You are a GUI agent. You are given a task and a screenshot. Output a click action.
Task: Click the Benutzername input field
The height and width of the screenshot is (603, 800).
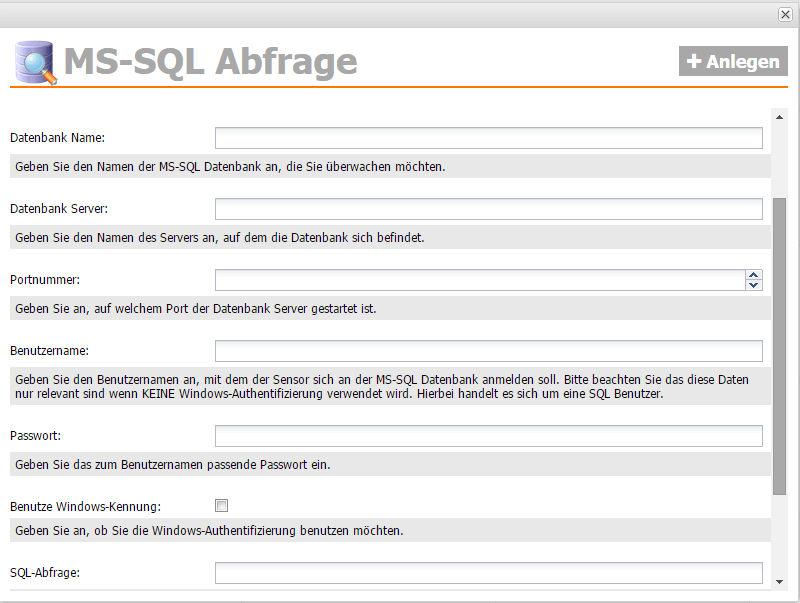488,351
